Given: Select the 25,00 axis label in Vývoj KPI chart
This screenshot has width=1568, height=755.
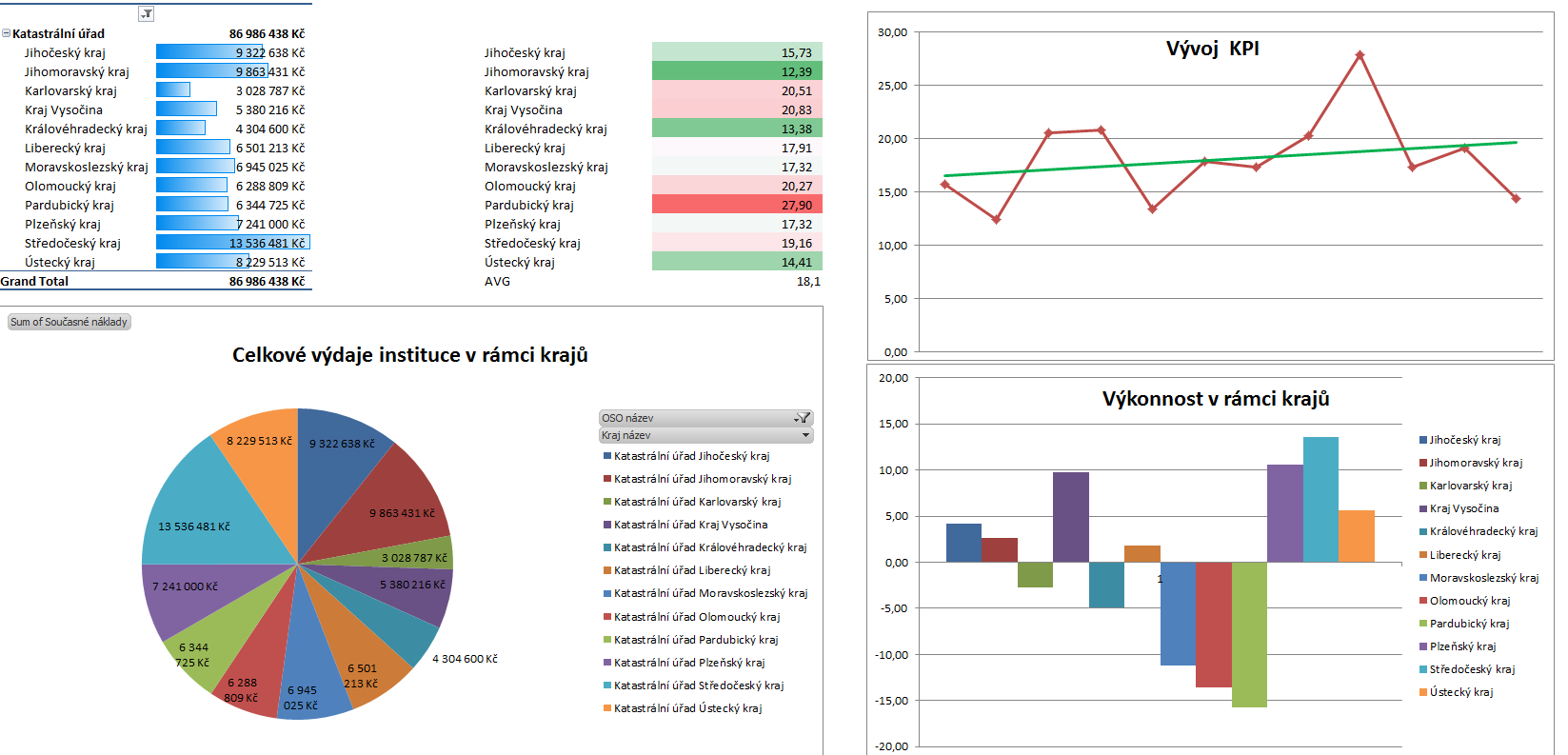Looking at the screenshot, I should tap(892, 86).
